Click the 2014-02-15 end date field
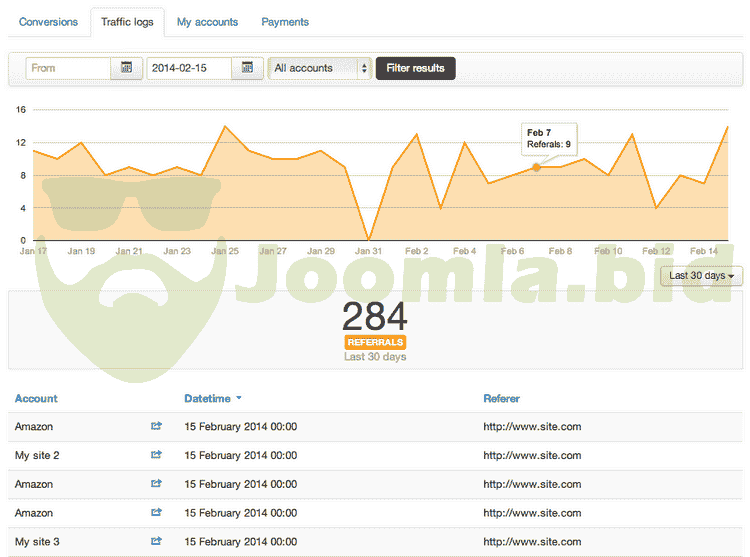The width and height of the screenshot is (750, 557). click(189, 68)
